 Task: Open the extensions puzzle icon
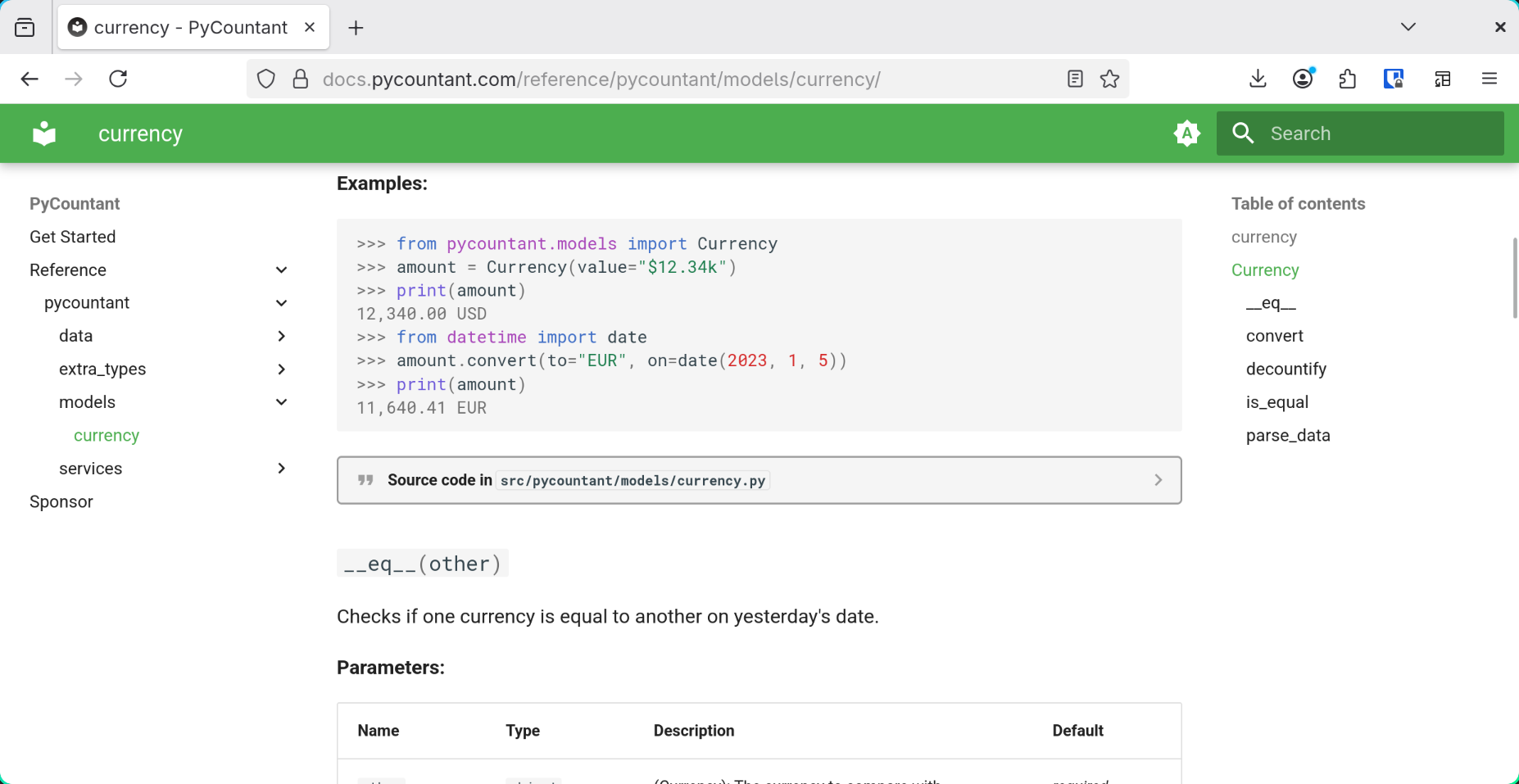pos(1347,79)
